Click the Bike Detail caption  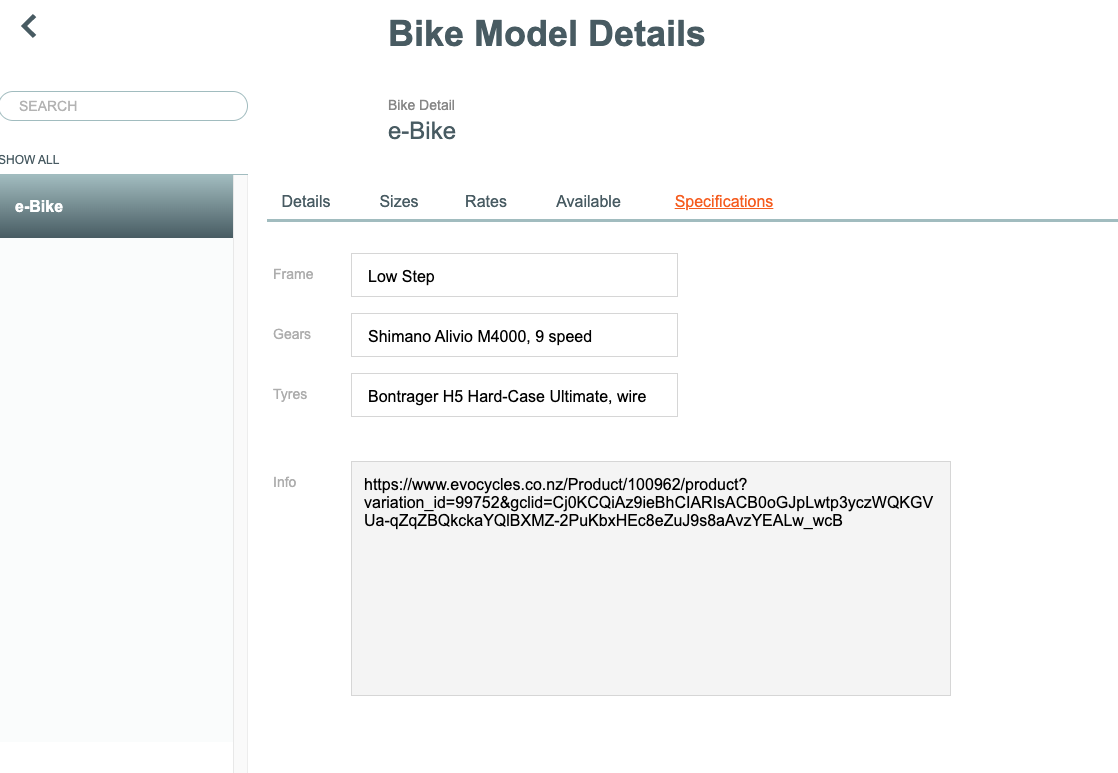(x=421, y=106)
